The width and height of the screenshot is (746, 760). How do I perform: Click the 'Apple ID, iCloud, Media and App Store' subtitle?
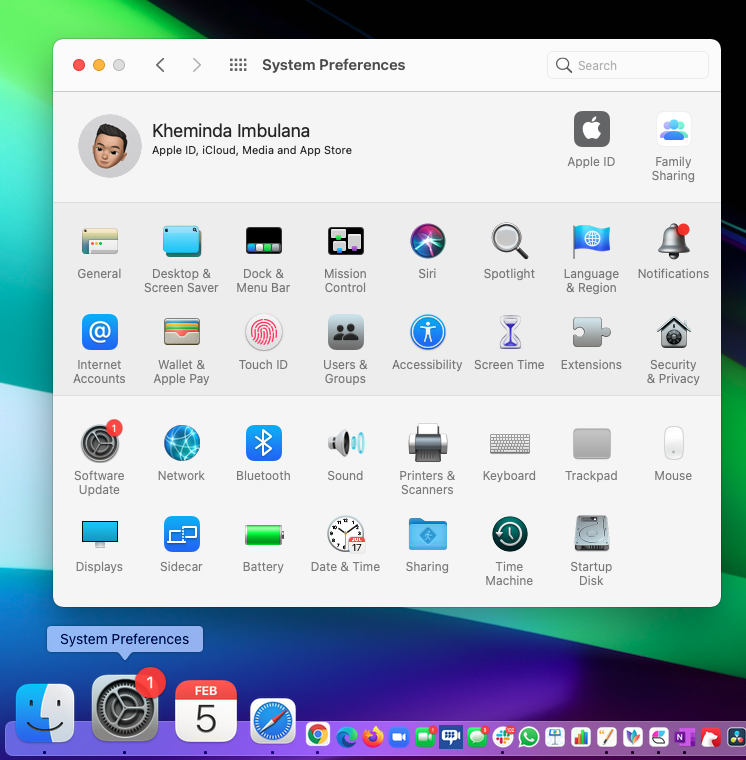[252, 150]
